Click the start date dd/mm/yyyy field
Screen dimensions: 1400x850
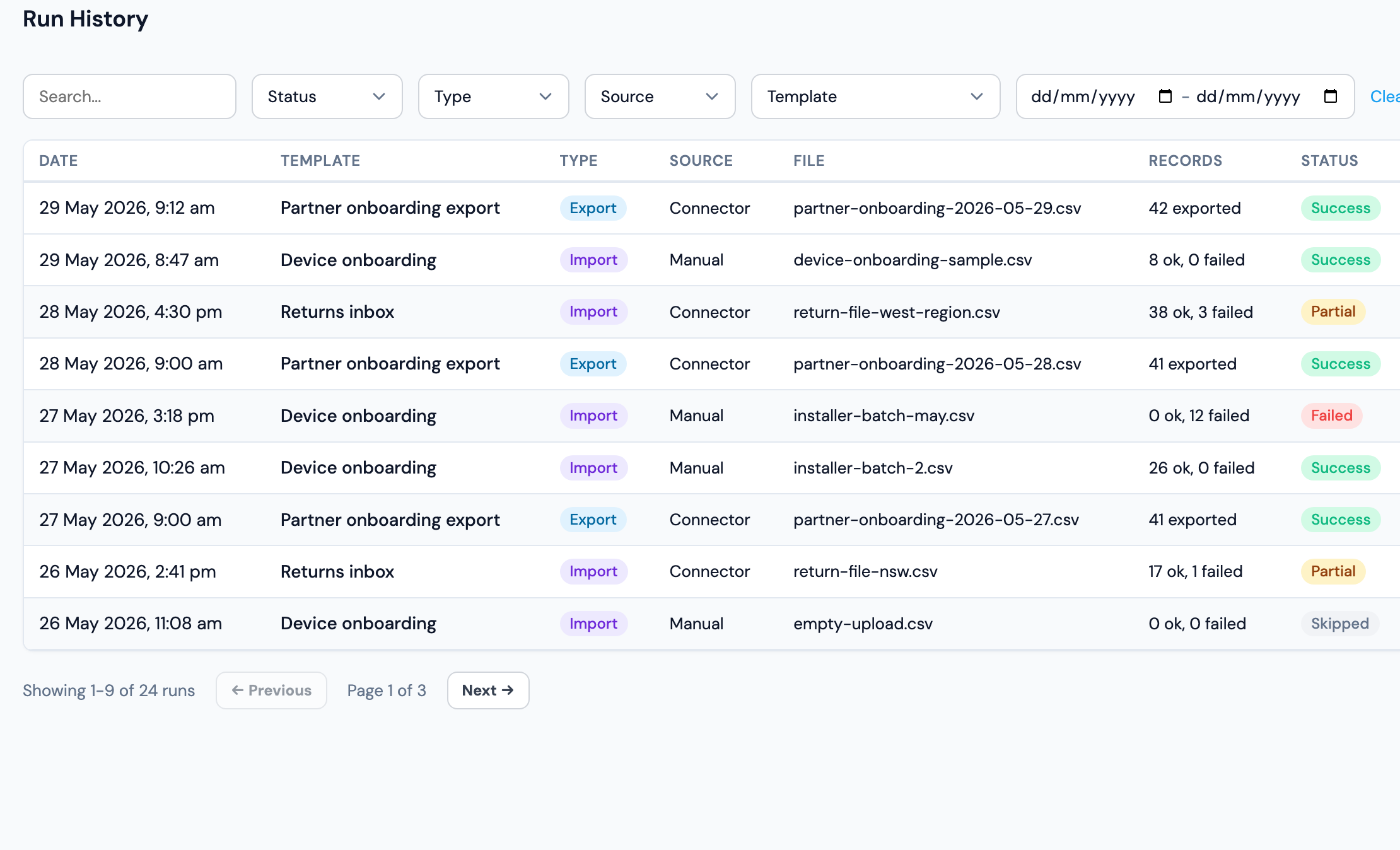(1083, 96)
